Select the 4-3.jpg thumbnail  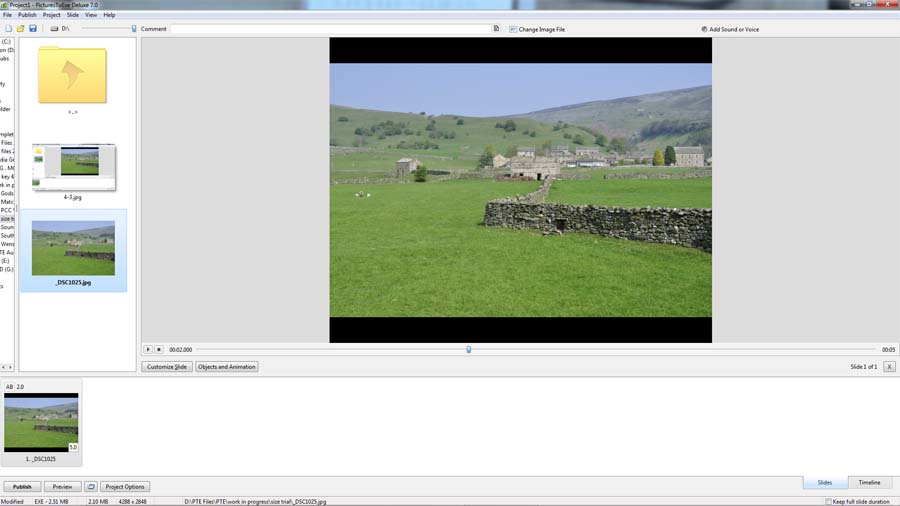[x=73, y=167]
